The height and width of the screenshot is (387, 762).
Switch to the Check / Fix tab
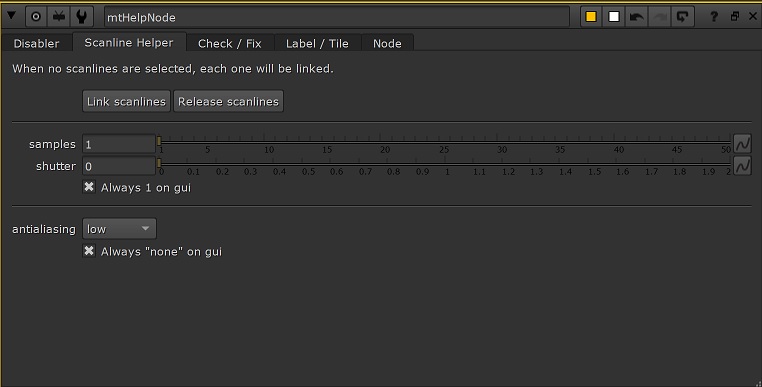[x=230, y=43]
